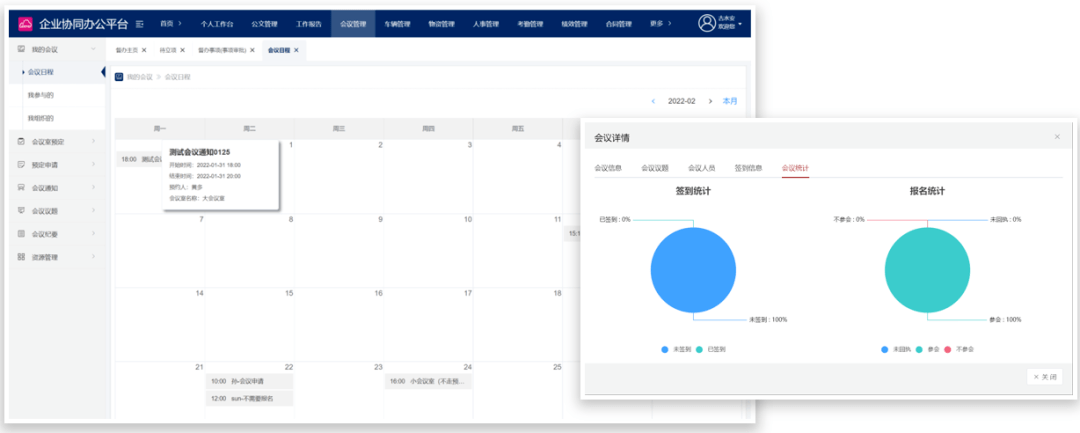Click the 资源管理 grid icon in sidebar
Screen dimensions: 1080x433
coord(21,257)
